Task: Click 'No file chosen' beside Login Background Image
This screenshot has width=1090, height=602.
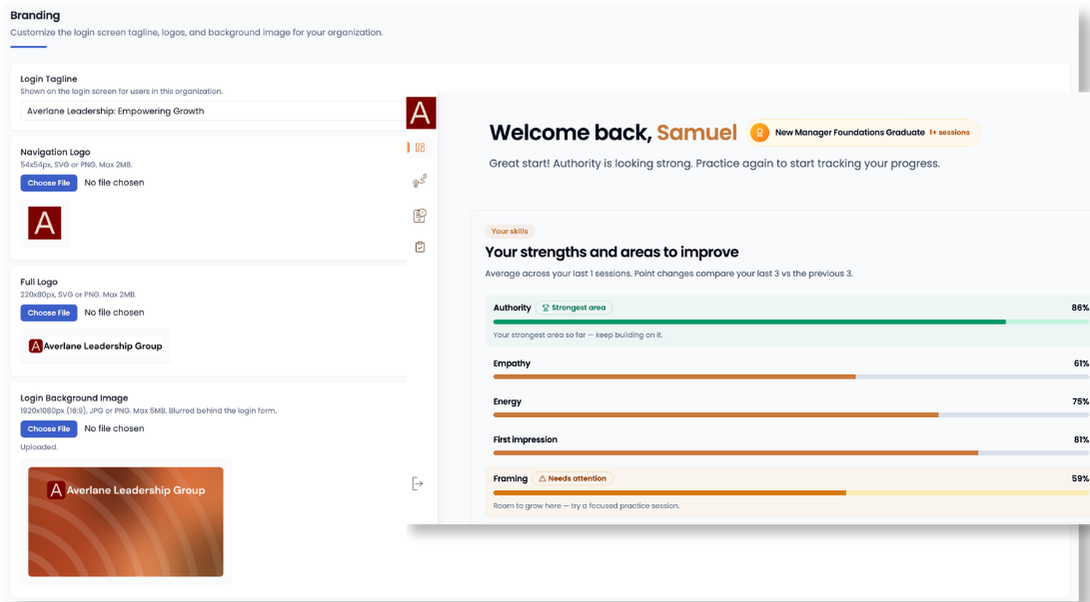Action: pos(114,429)
